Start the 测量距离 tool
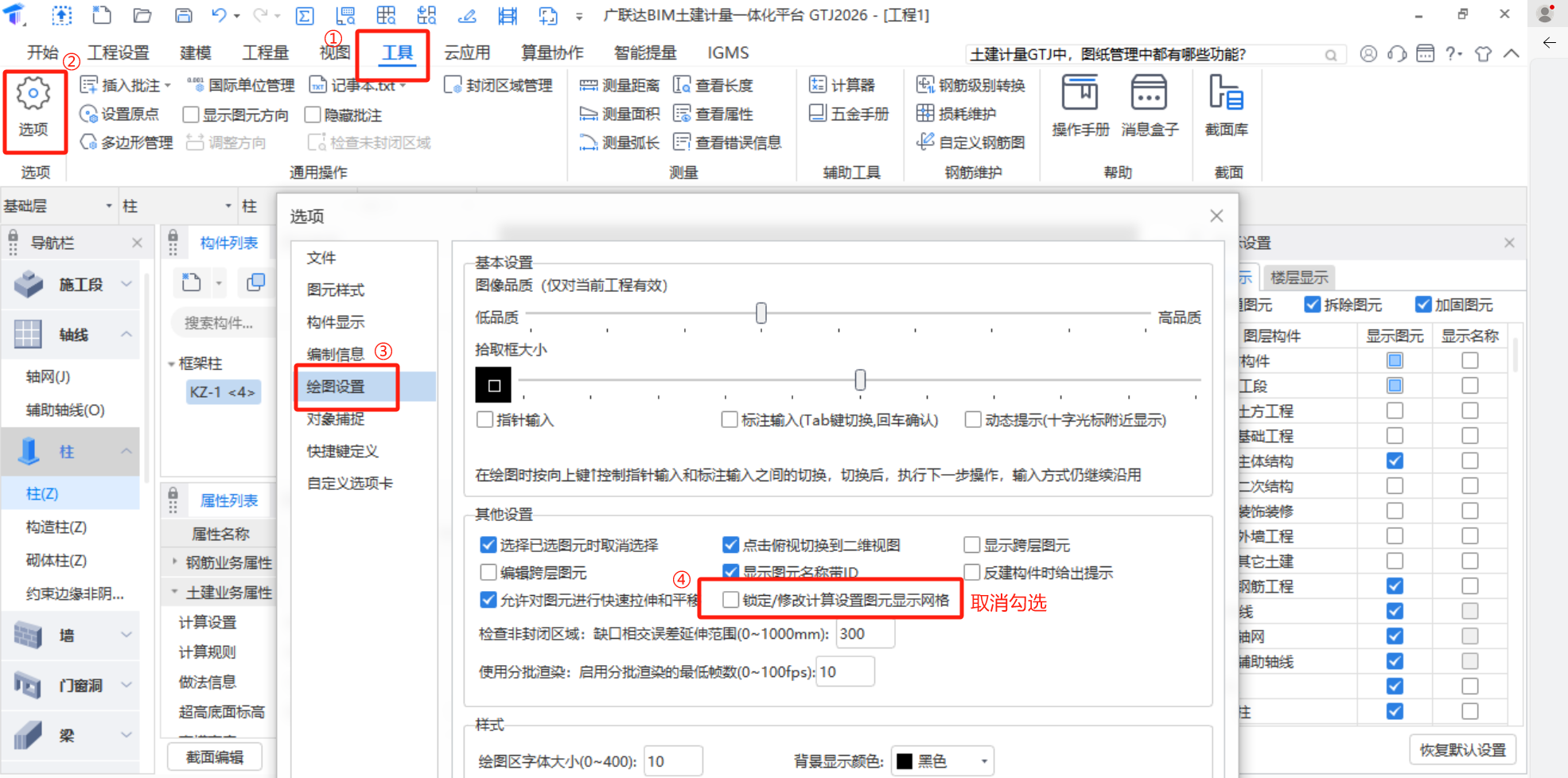This screenshot has width=1568, height=778. point(620,84)
